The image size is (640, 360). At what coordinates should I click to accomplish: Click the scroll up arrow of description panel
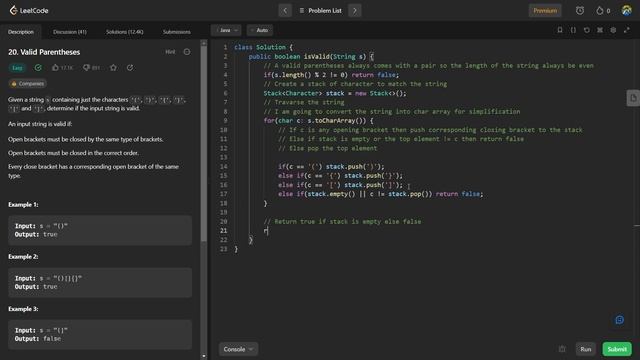(204, 42)
